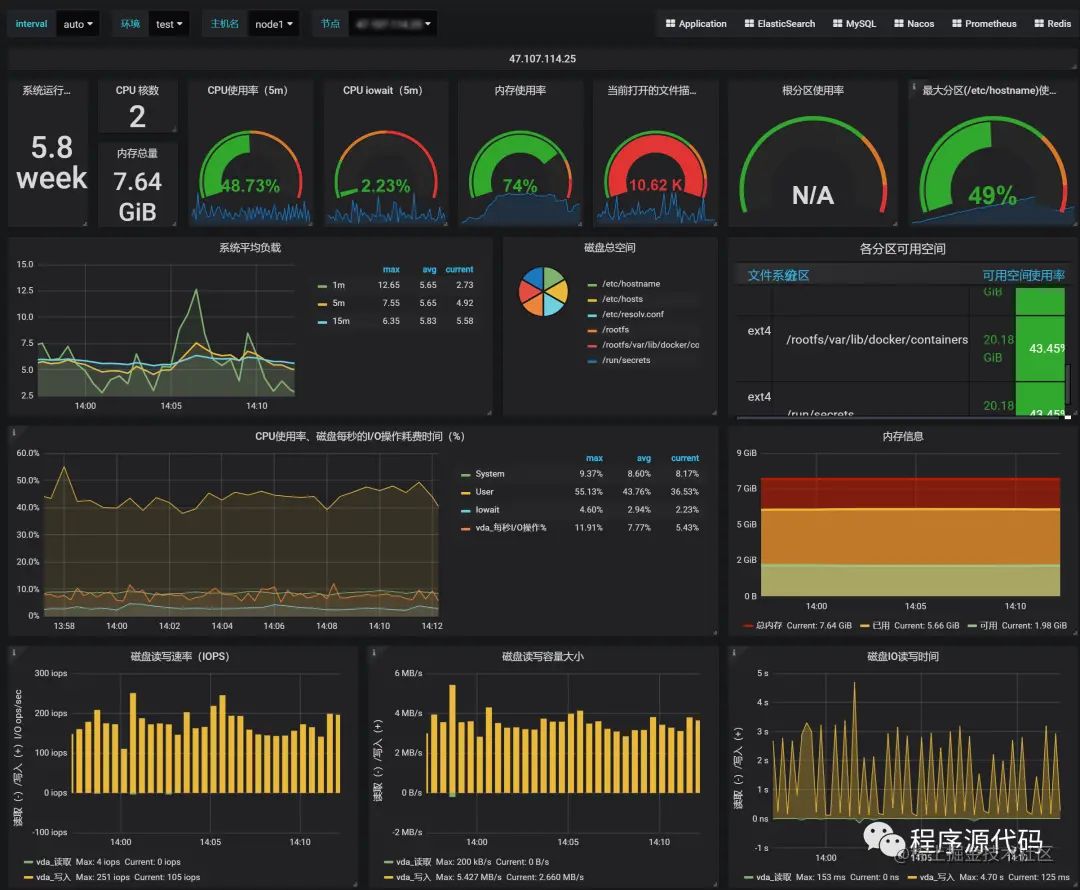1080x890 pixels.
Task: Open the 环境 dropdown set to test
Action: click(x=169, y=24)
